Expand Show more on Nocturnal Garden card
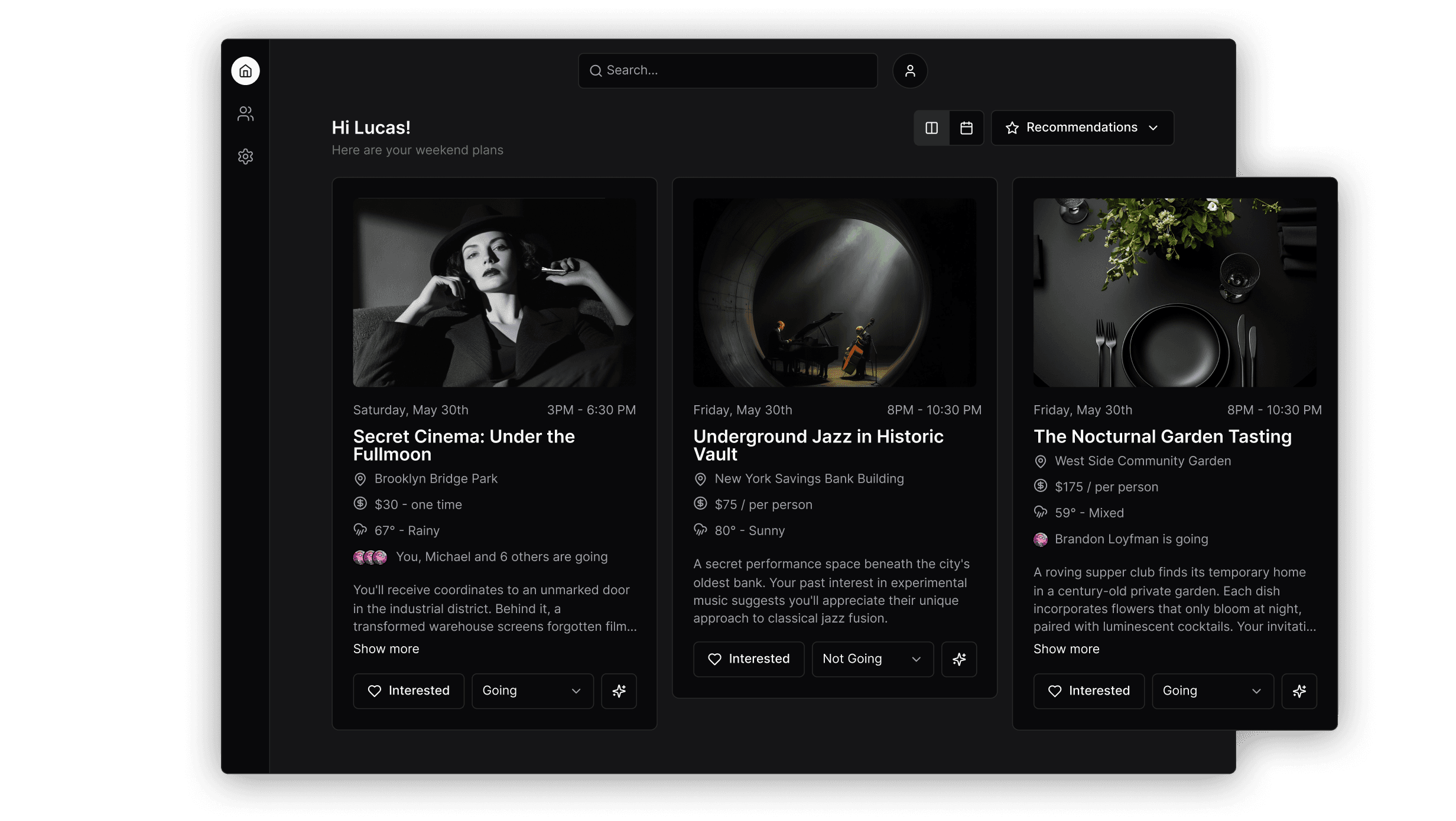This screenshot has width=1456, height=821. click(x=1067, y=649)
